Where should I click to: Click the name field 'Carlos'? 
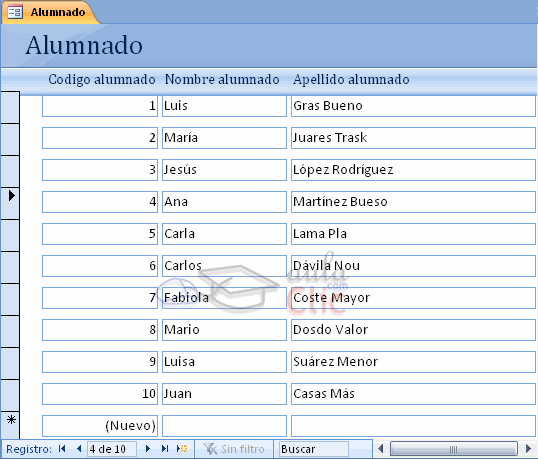point(224,266)
